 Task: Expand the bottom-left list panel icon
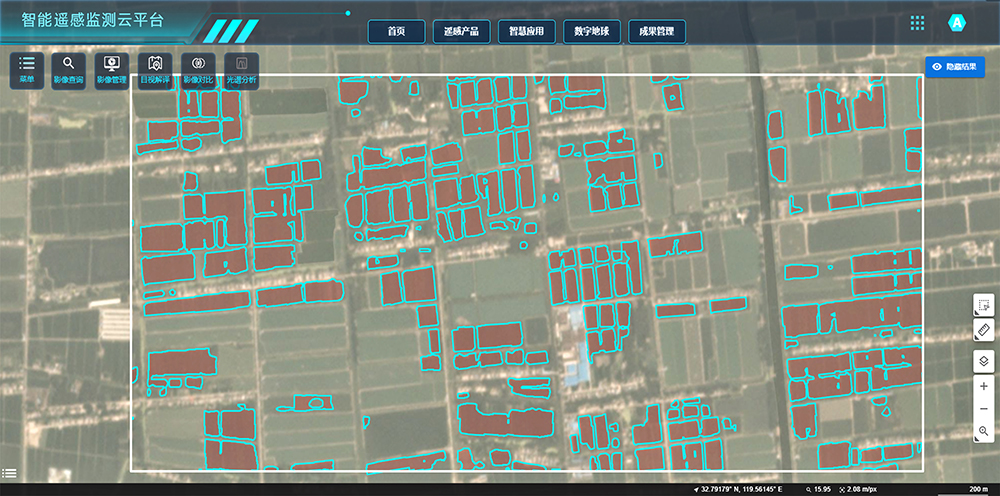[x=9, y=473]
